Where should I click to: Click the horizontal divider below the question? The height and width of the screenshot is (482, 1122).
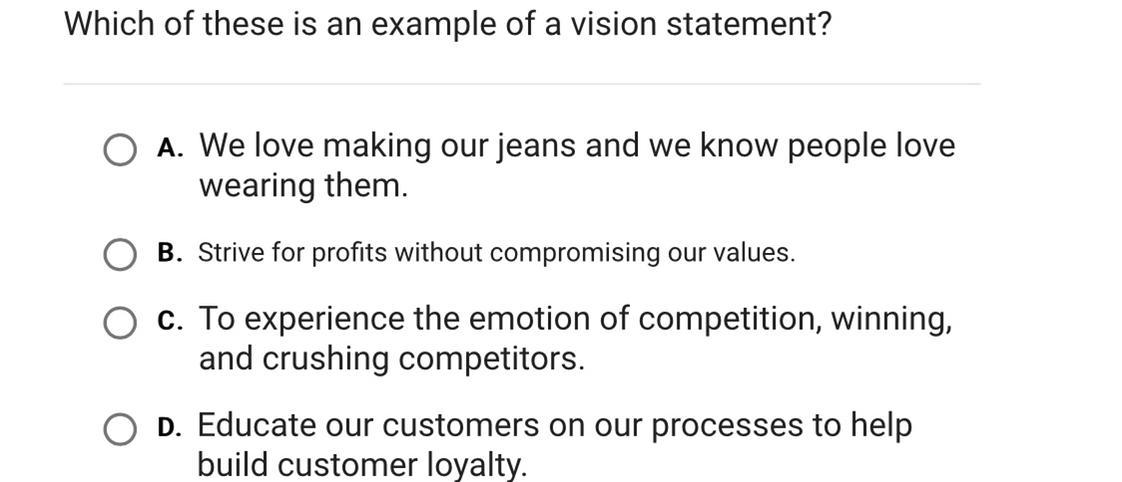pos(522,84)
